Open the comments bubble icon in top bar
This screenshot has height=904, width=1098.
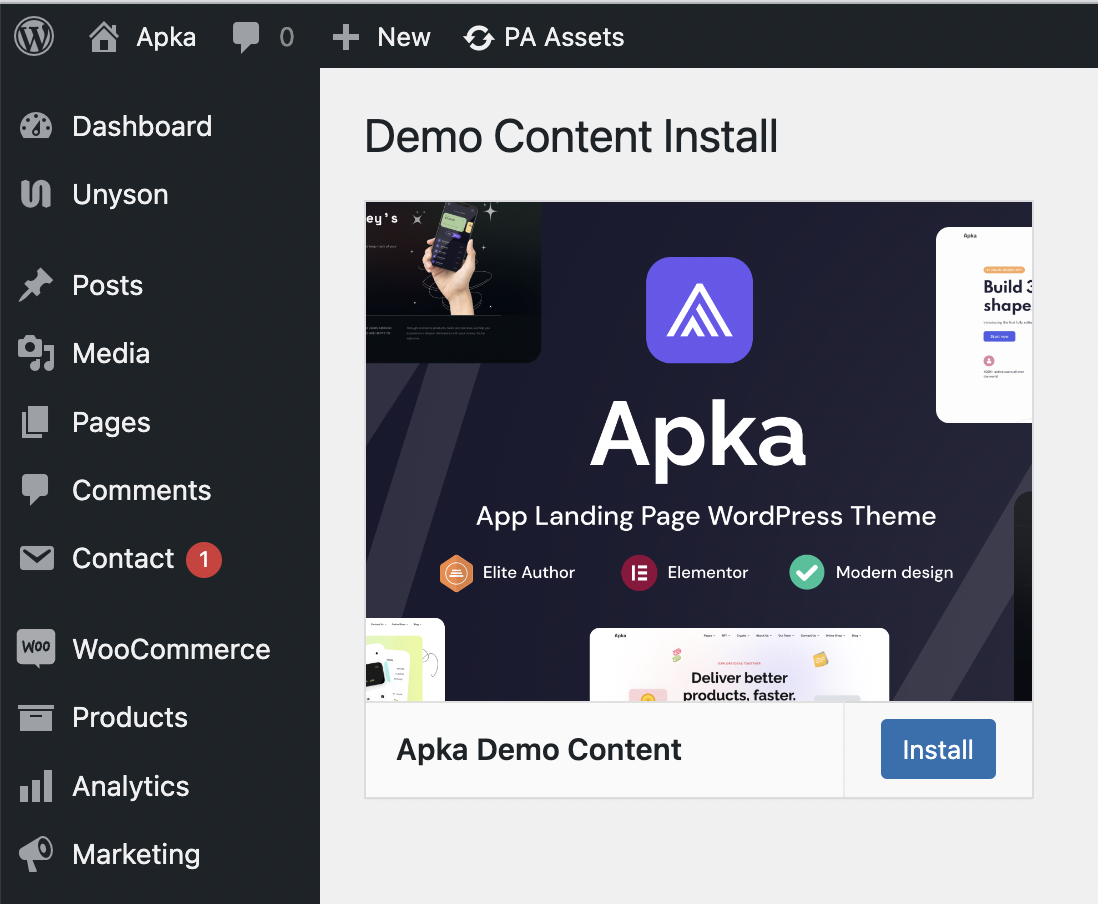(246, 37)
